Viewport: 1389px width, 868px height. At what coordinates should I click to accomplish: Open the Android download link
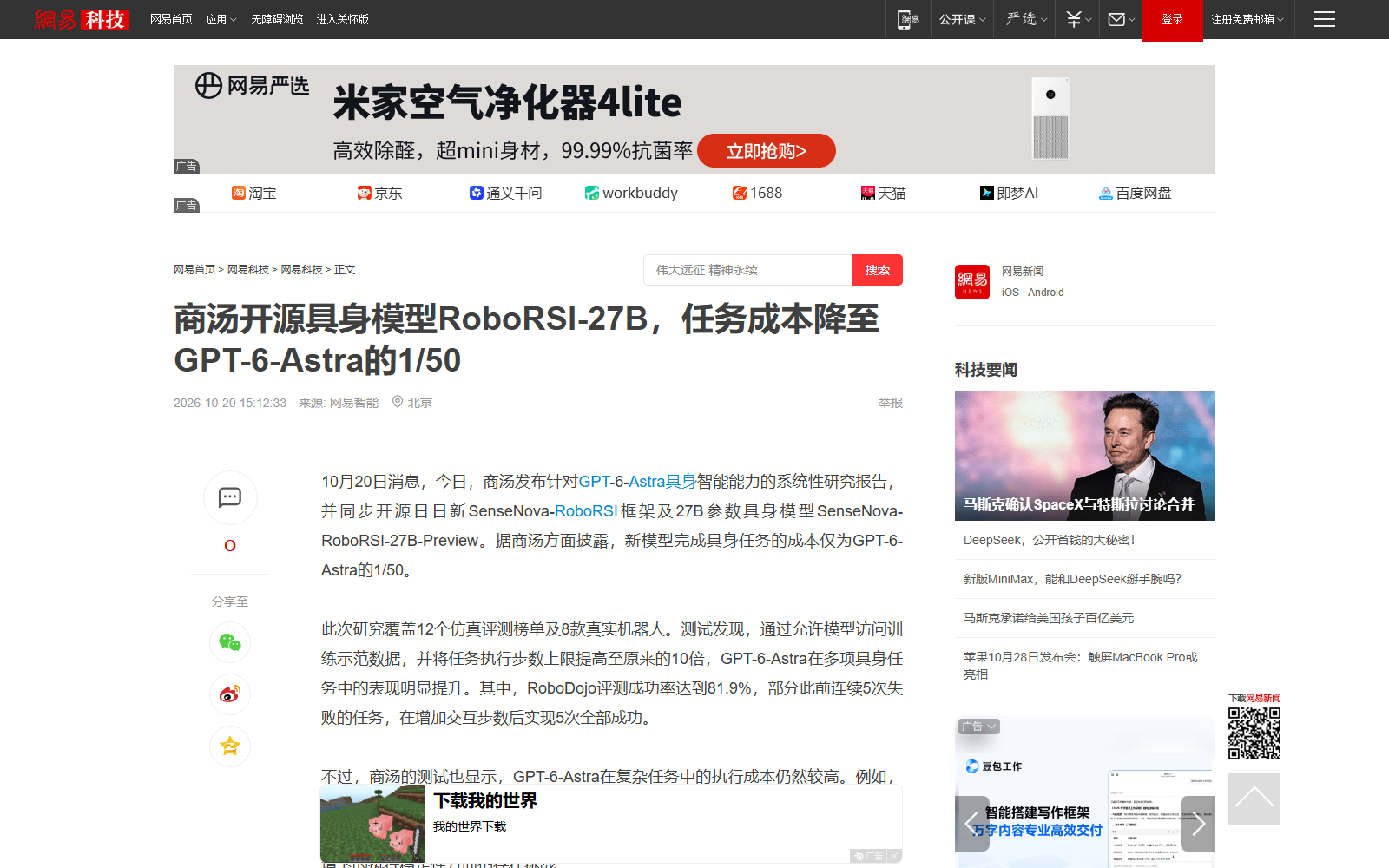click(1045, 293)
